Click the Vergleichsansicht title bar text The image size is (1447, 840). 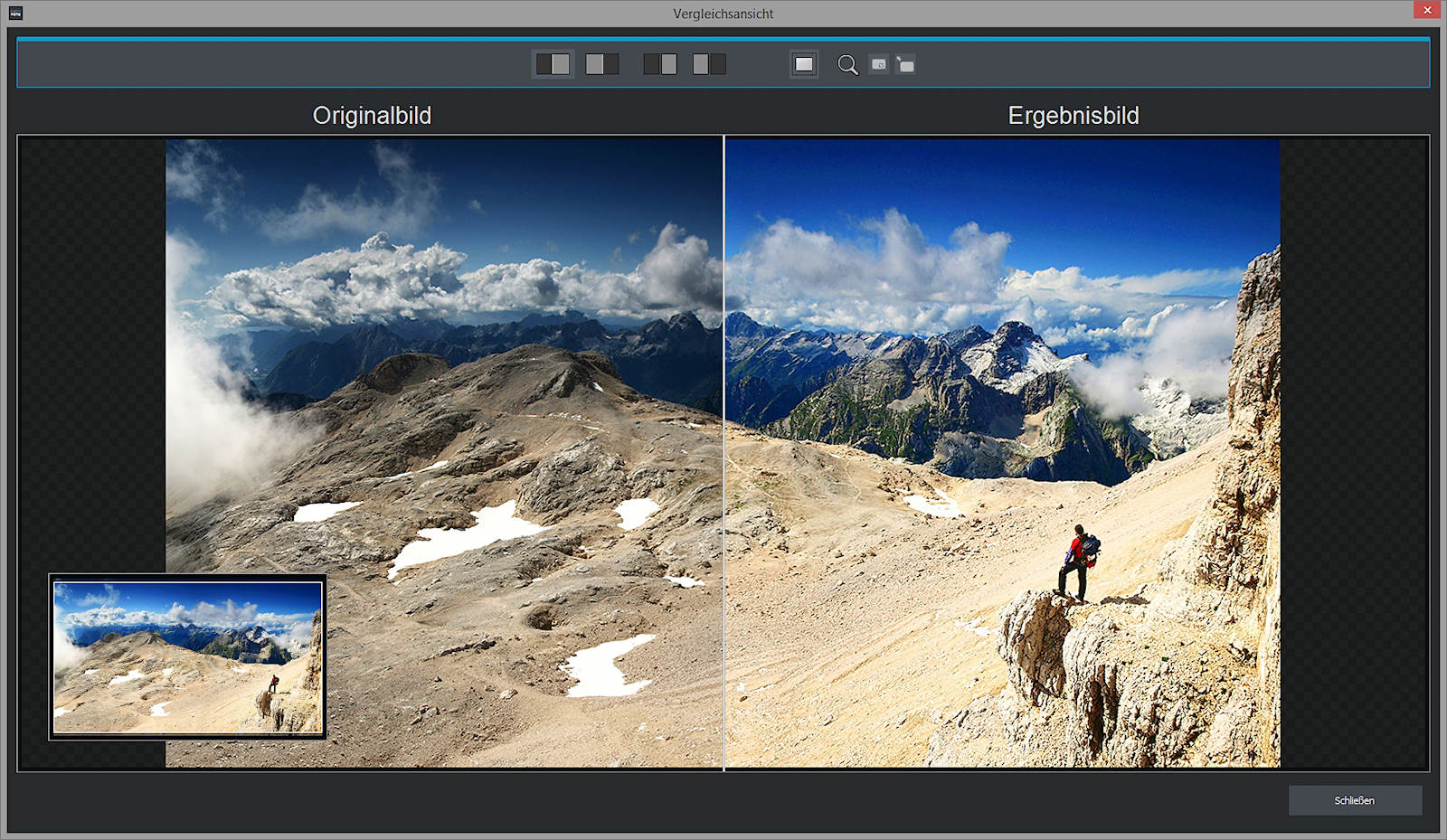[723, 14]
